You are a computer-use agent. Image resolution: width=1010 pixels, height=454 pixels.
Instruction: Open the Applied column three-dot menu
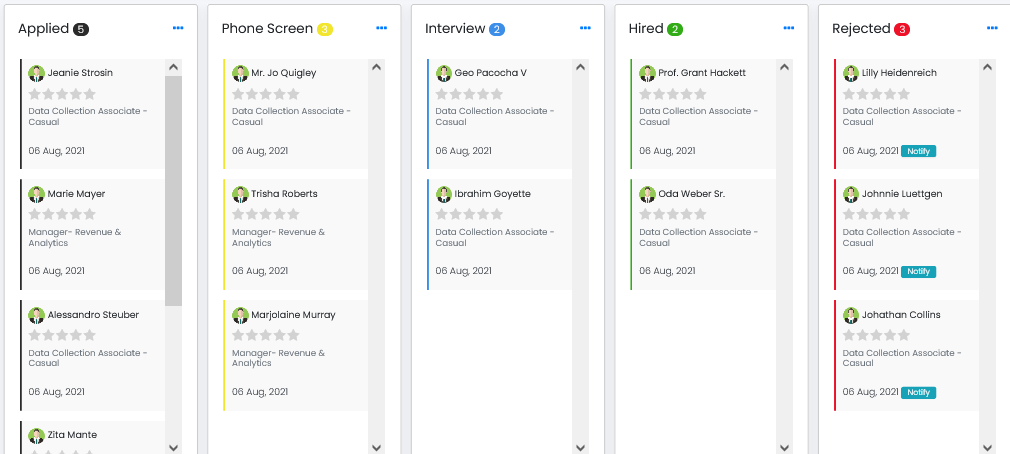click(x=178, y=28)
